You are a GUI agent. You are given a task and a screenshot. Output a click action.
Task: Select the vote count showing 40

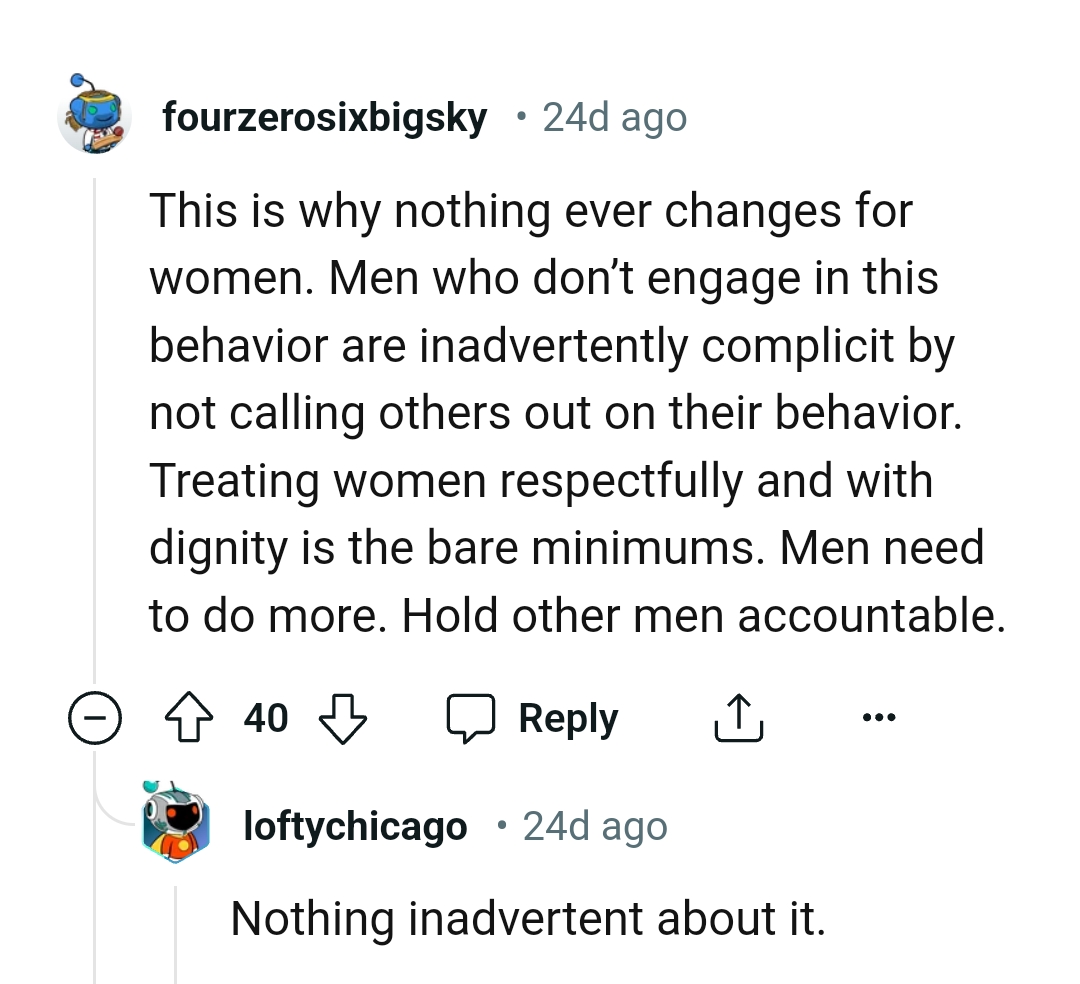click(265, 717)
